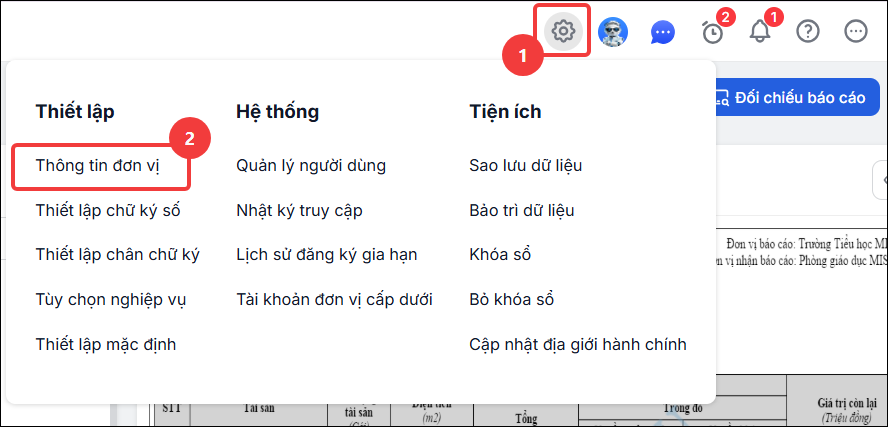
Task: Select Nhật ký truy cập
Action: point(300,211)
